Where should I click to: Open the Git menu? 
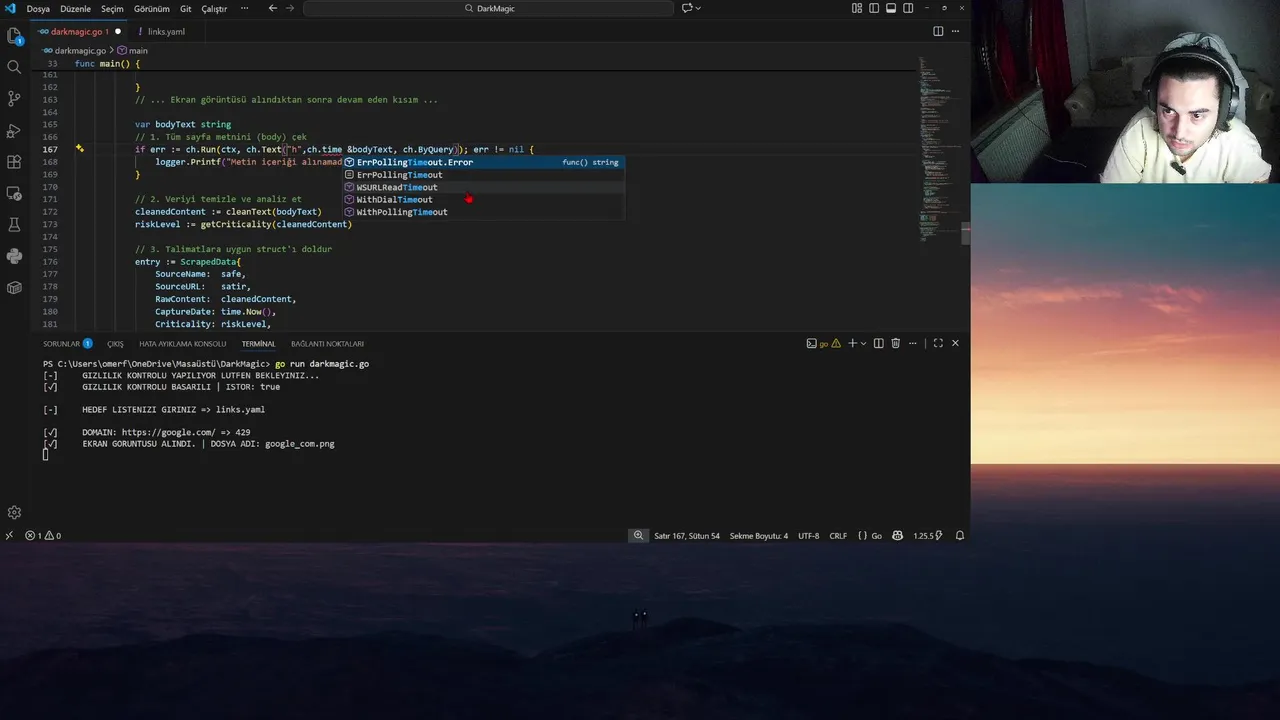[x=186, y=8]
